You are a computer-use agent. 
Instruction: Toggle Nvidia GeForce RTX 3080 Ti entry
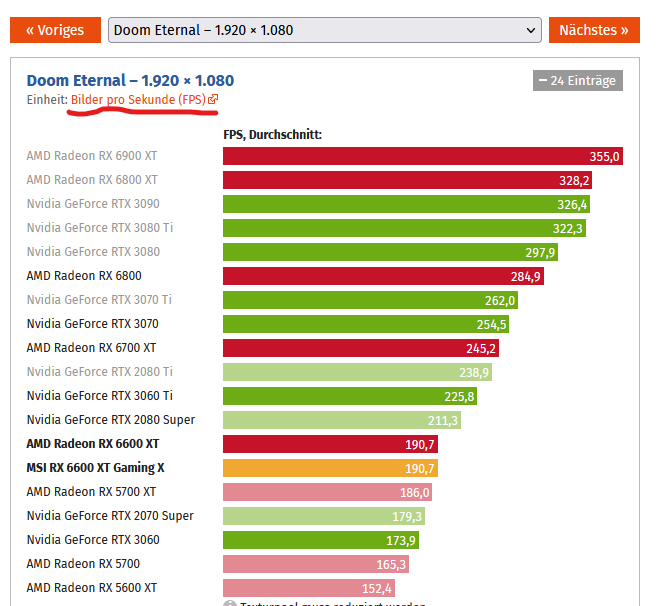pyautogui.click(x=100, y=228)
